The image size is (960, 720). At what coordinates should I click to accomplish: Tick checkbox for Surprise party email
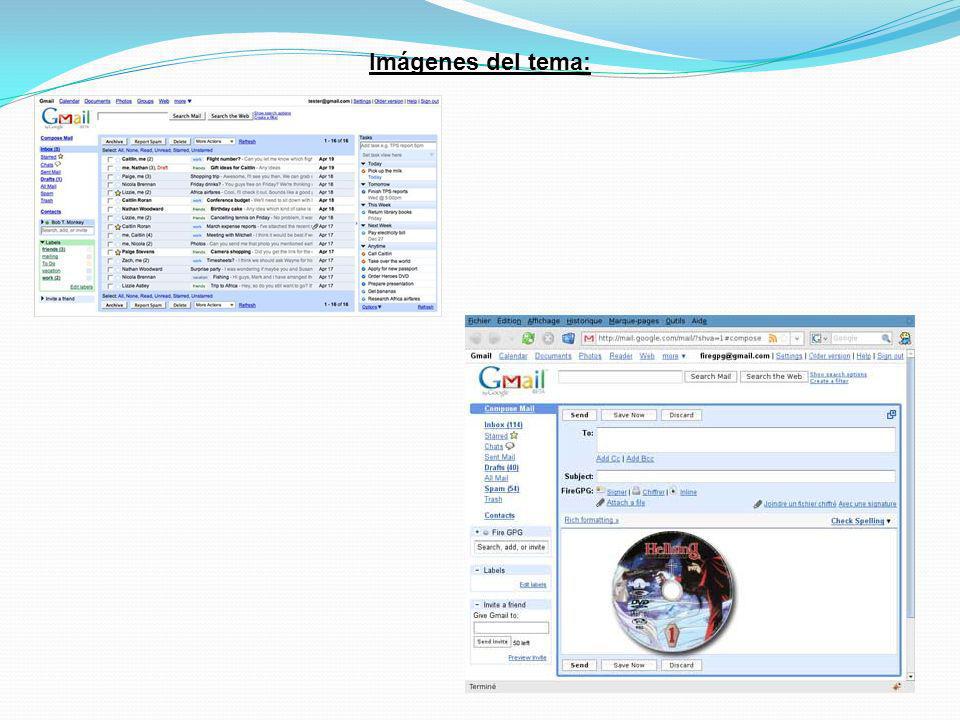point(110,269)
